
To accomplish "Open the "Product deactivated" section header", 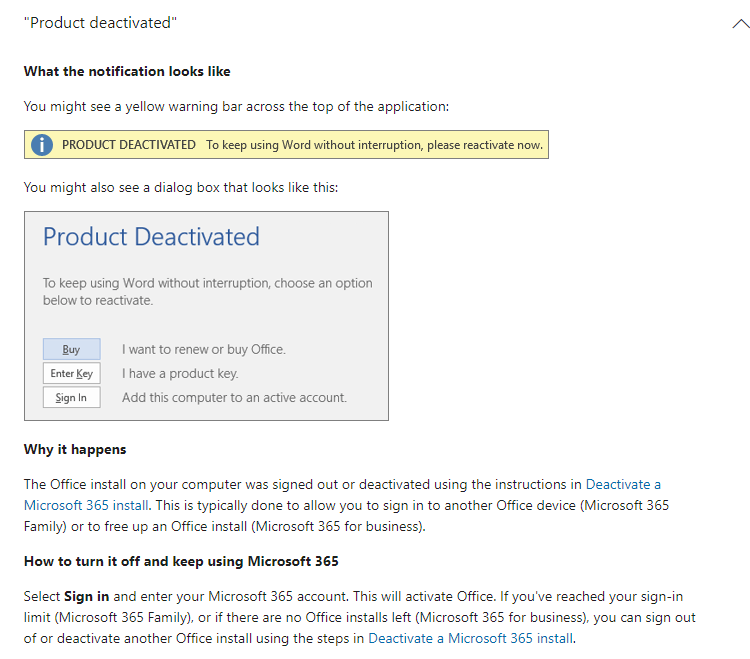I will pyautogui.click(x=100, y=22).
